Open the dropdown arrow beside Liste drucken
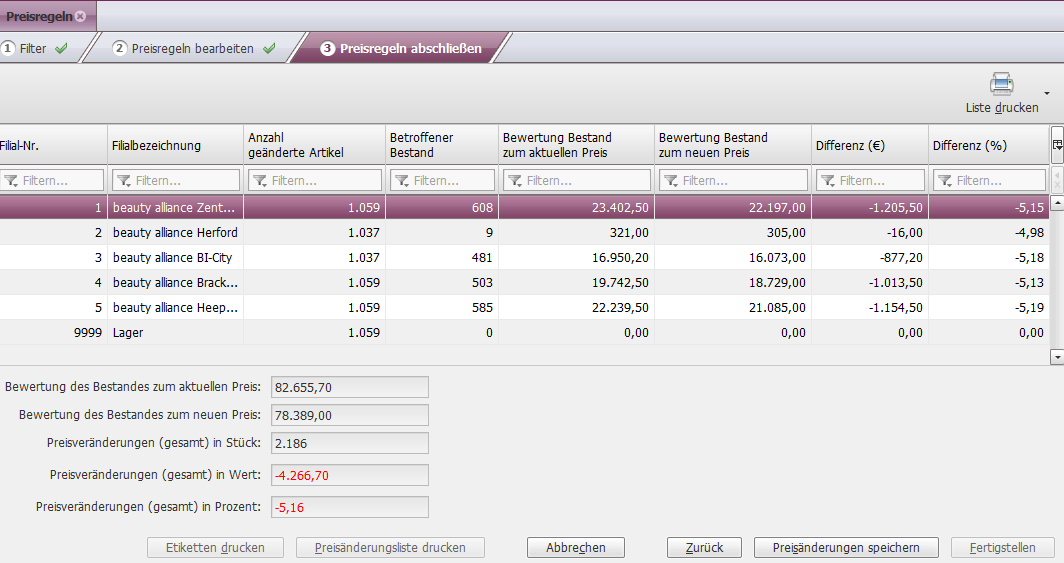The height and width of the screenshot is (563, 1064). point(1047,93)
